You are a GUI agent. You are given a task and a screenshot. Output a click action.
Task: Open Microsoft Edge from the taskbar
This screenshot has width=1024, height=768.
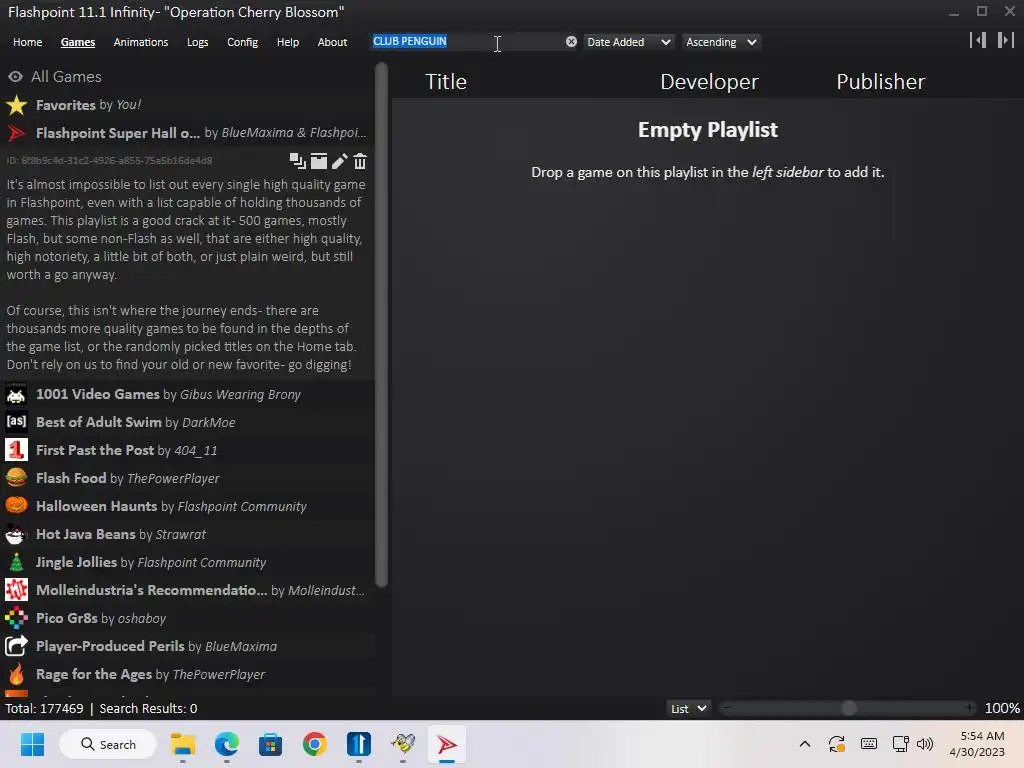pyautogui.click(x=227, y=744)
